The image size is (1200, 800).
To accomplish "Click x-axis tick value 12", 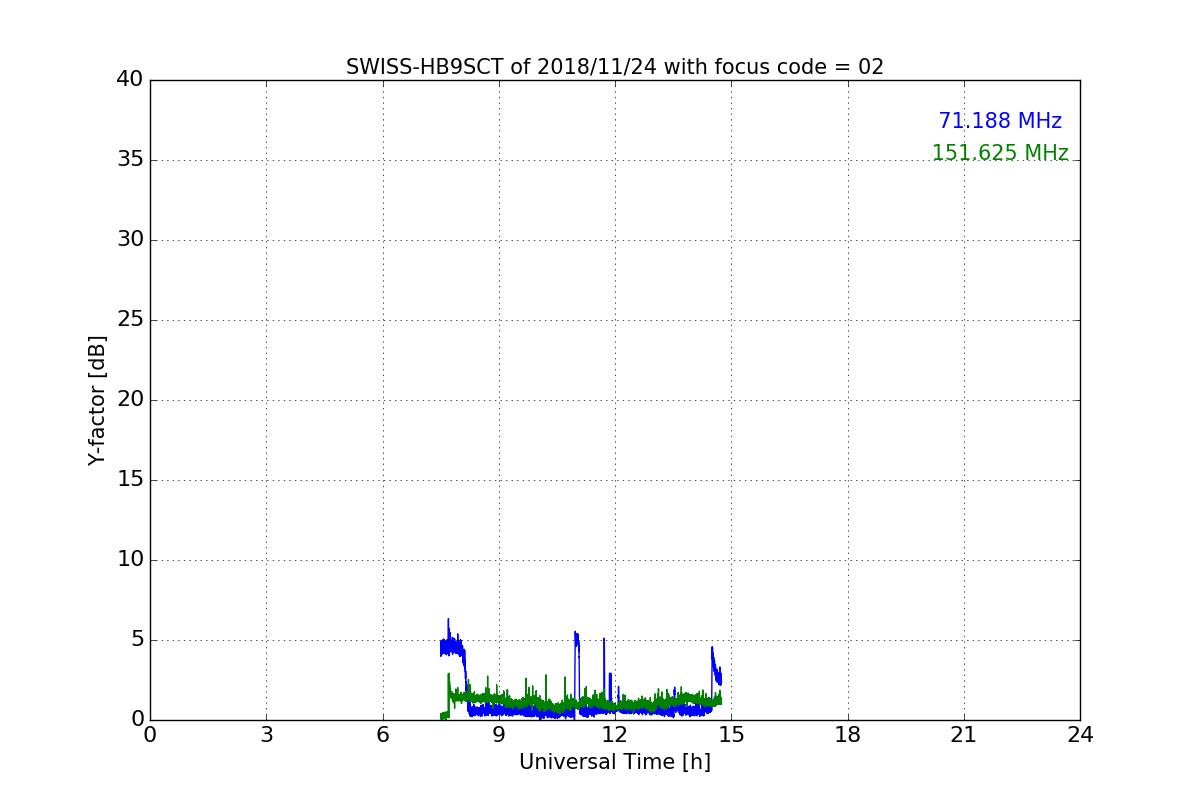I will (x=615, y=735).
